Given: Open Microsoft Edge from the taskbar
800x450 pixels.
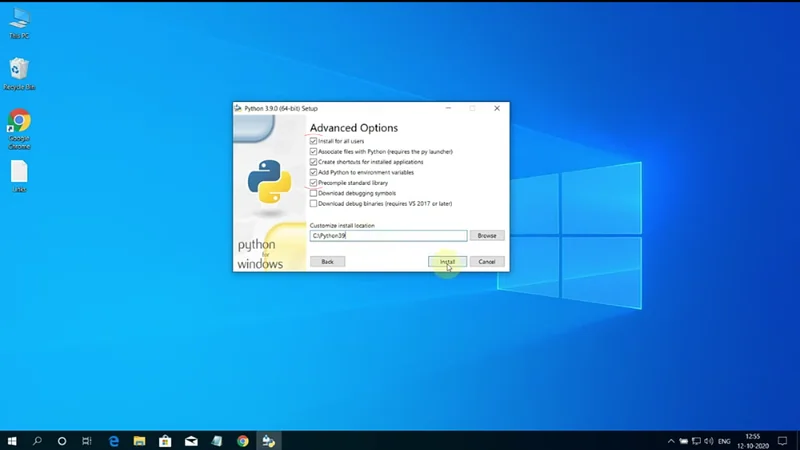Looking at the screenshot, I should tap(114, 440).
